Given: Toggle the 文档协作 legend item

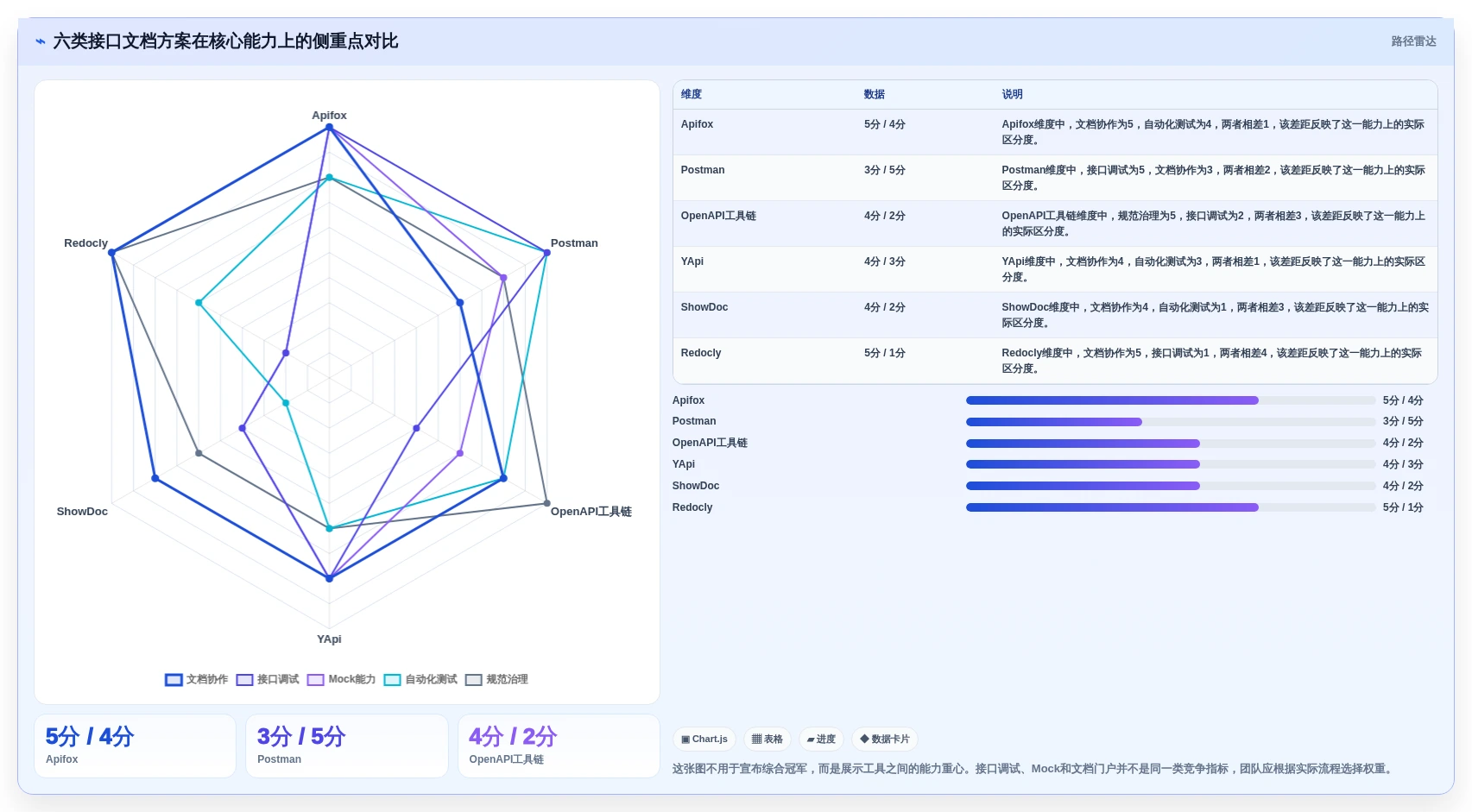Looking at the screenshot, I should tap(196, 680).
